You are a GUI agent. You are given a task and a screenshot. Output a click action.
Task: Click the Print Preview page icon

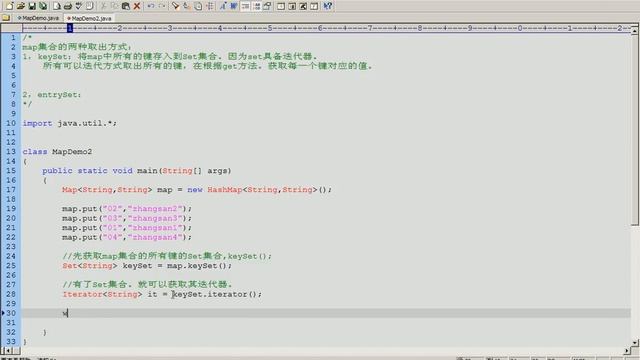[57, 6]
